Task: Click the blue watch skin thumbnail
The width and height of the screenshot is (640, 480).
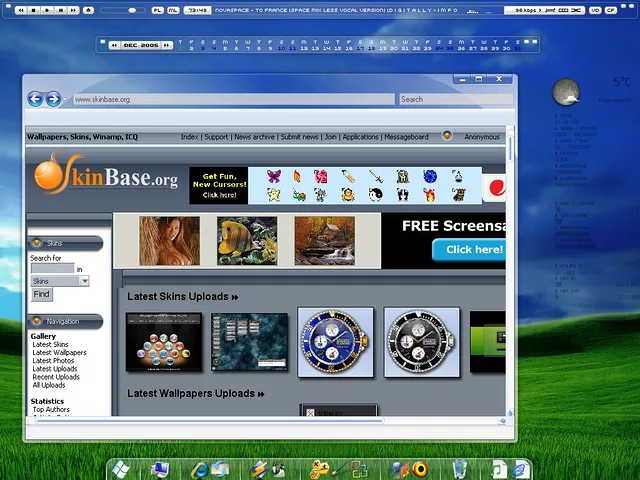Action: (335, 342)
